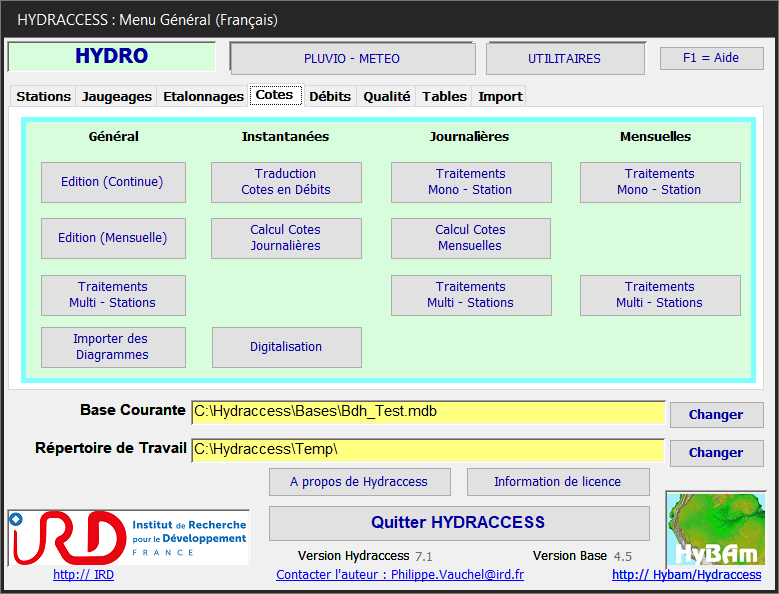Click Contacter l'auteur email link
The image size is (779, 594).
pyautogui.click(x=400, y=575)
